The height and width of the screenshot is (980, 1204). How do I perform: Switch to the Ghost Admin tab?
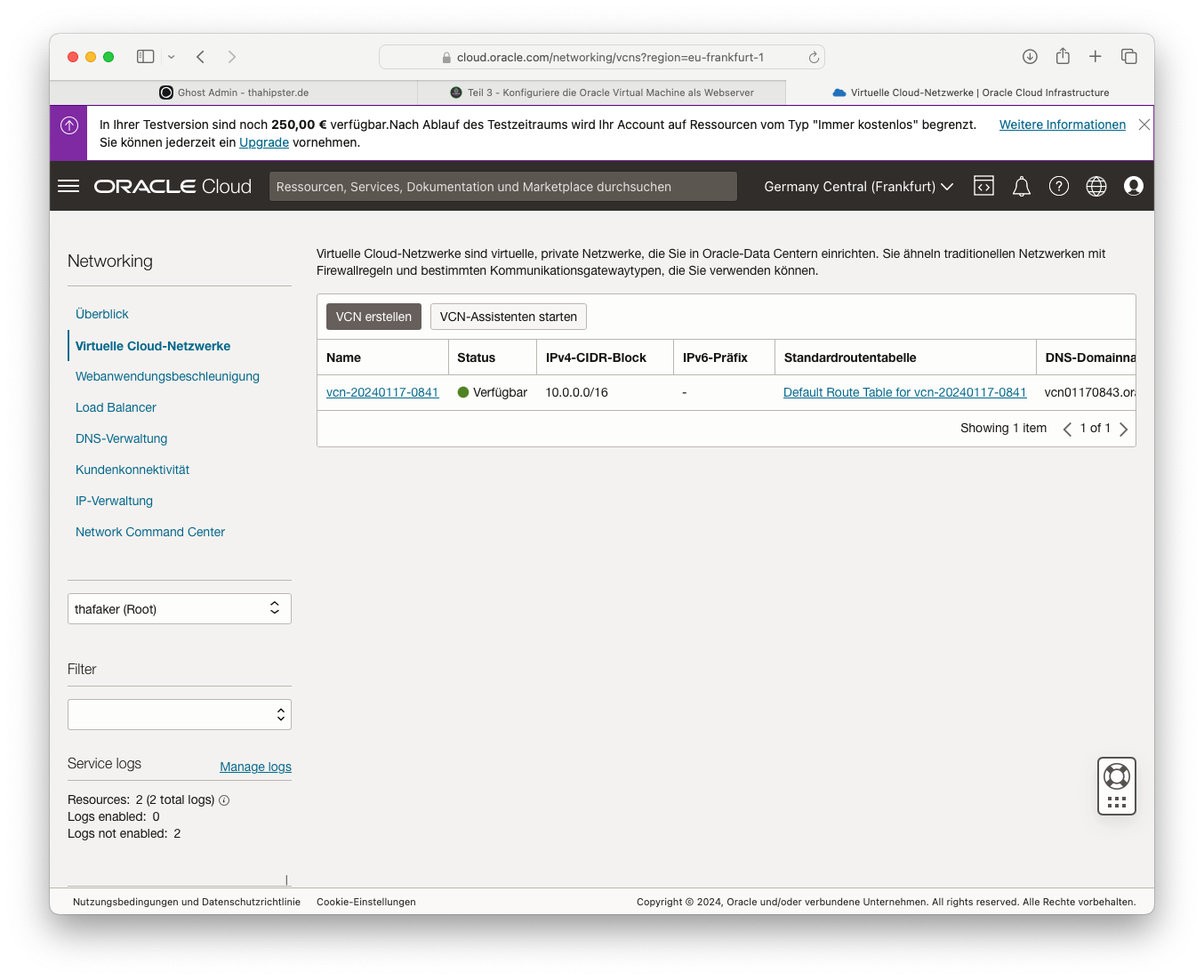coord(233,92)
